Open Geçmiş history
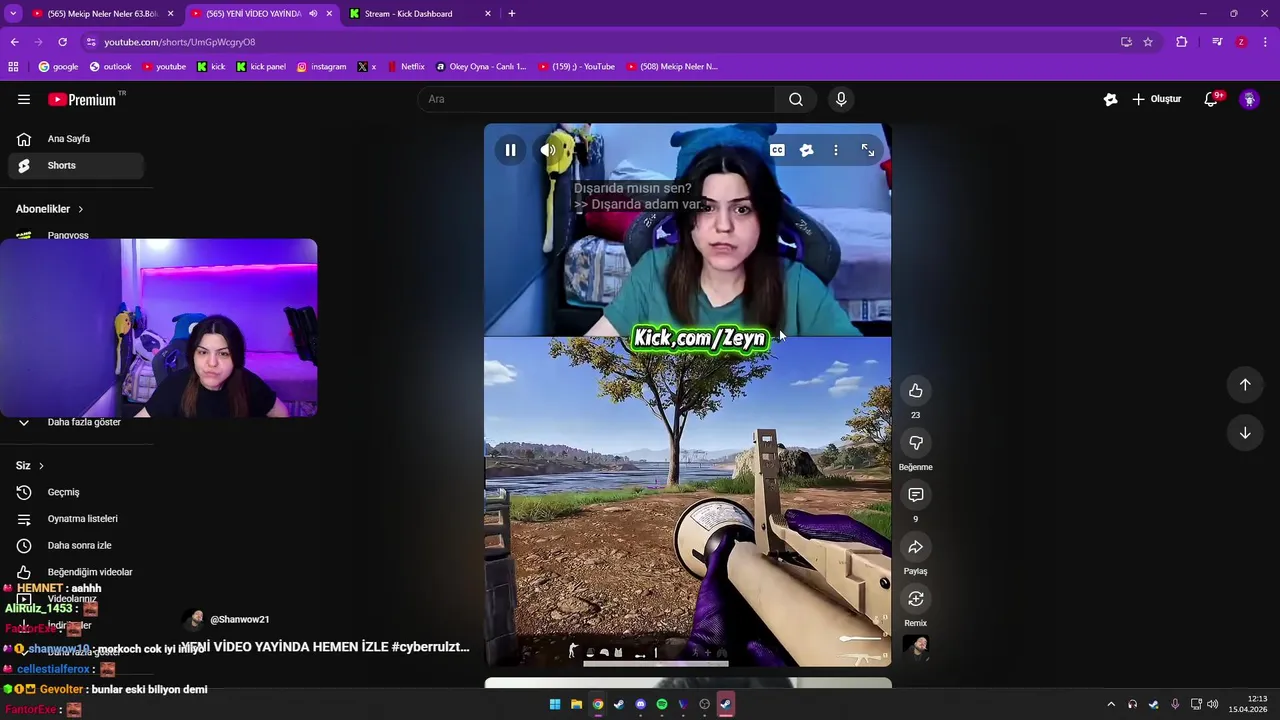This screenshot has width=1280, height=720. click(x=76, y=492)
